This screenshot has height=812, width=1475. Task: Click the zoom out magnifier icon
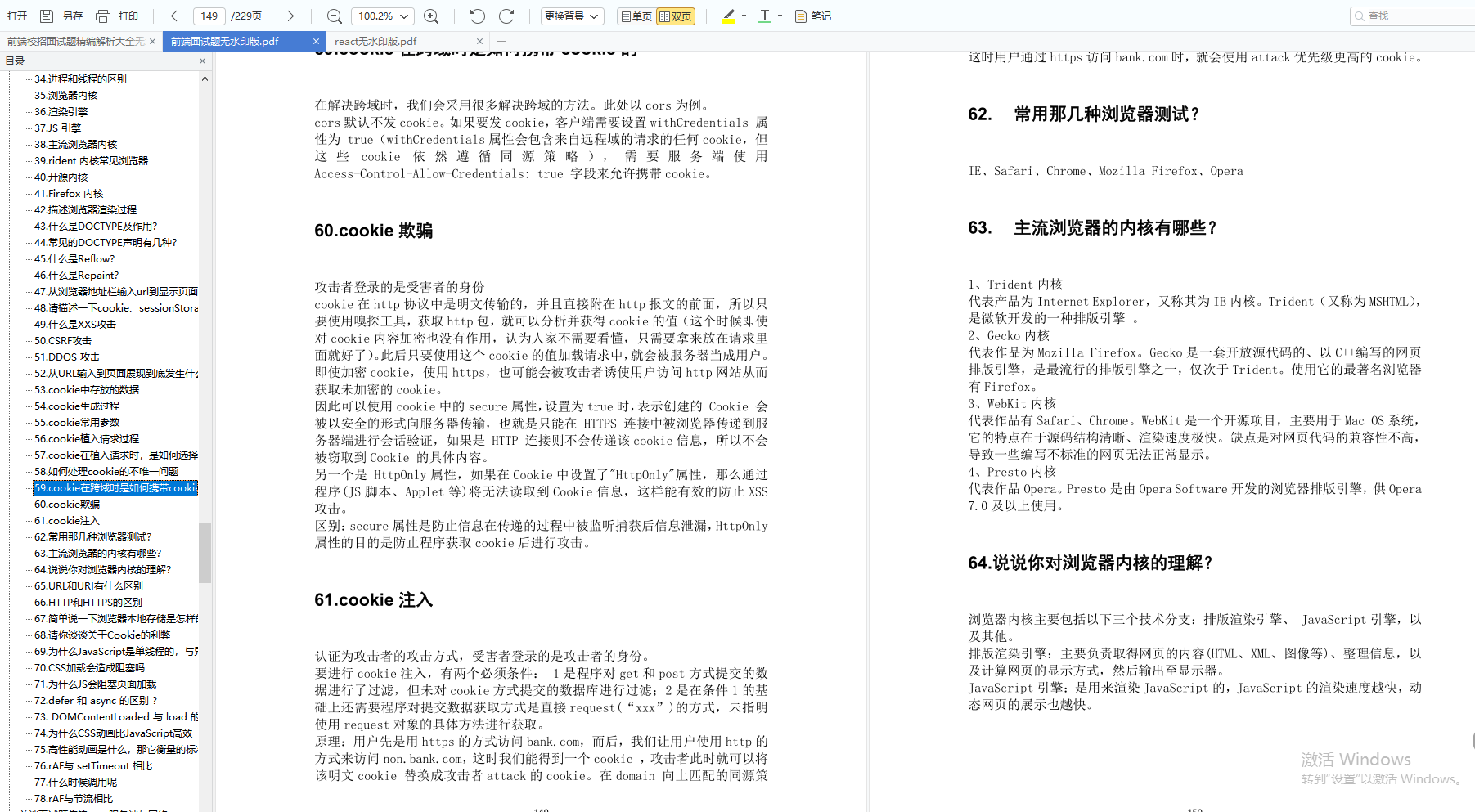(334, 16)
